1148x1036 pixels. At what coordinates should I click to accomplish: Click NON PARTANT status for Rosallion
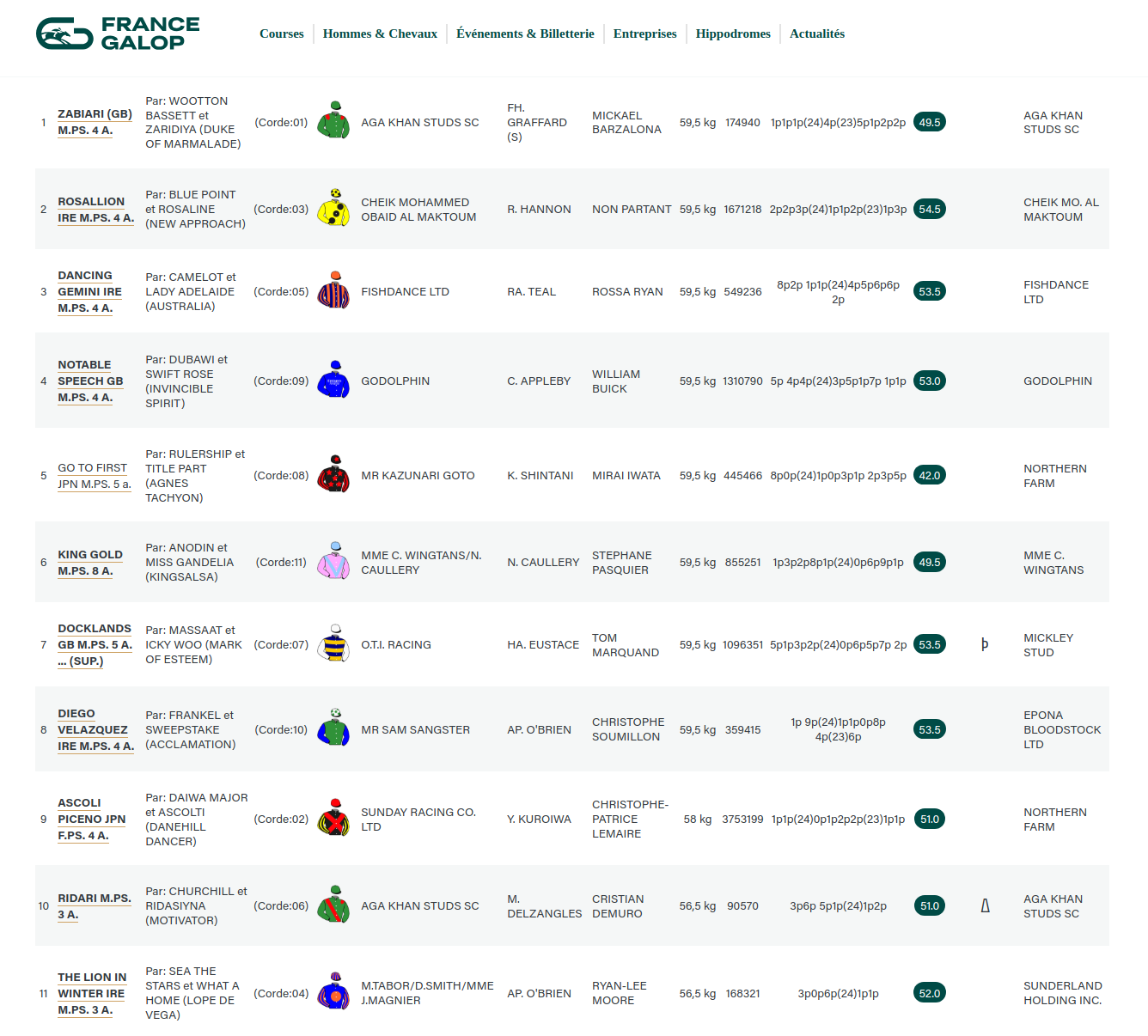[632, 209]
